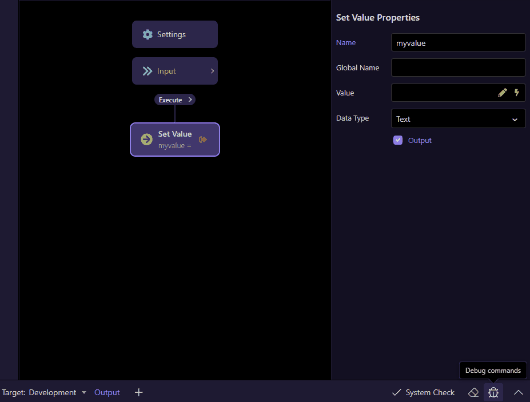Viewport: 530px width, 402px height.
Task: Run System Check
Action: coord(423,393)
